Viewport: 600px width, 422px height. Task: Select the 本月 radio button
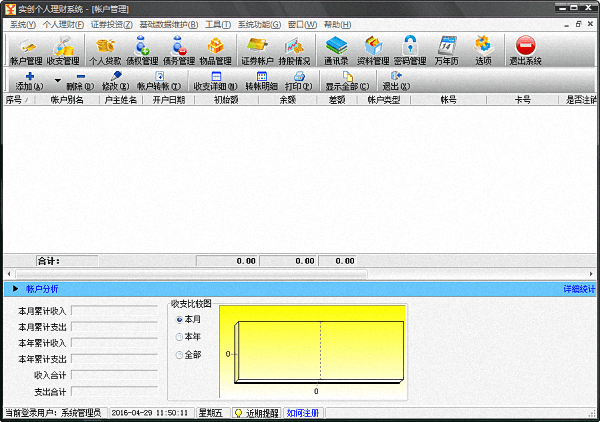tap(180, 319)
